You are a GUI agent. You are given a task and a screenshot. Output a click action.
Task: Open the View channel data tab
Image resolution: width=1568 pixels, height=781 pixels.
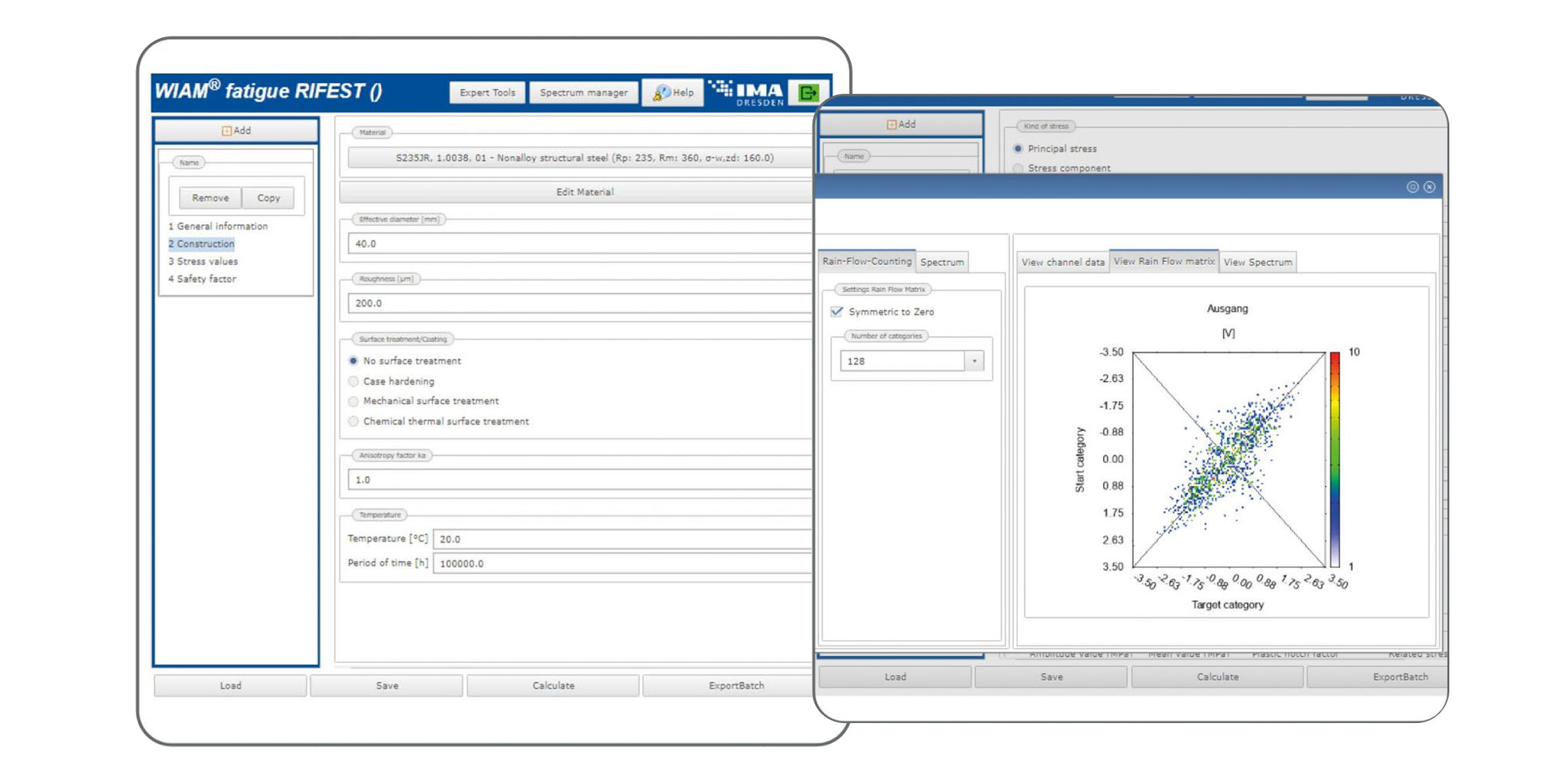click(x=1063, y=262)
